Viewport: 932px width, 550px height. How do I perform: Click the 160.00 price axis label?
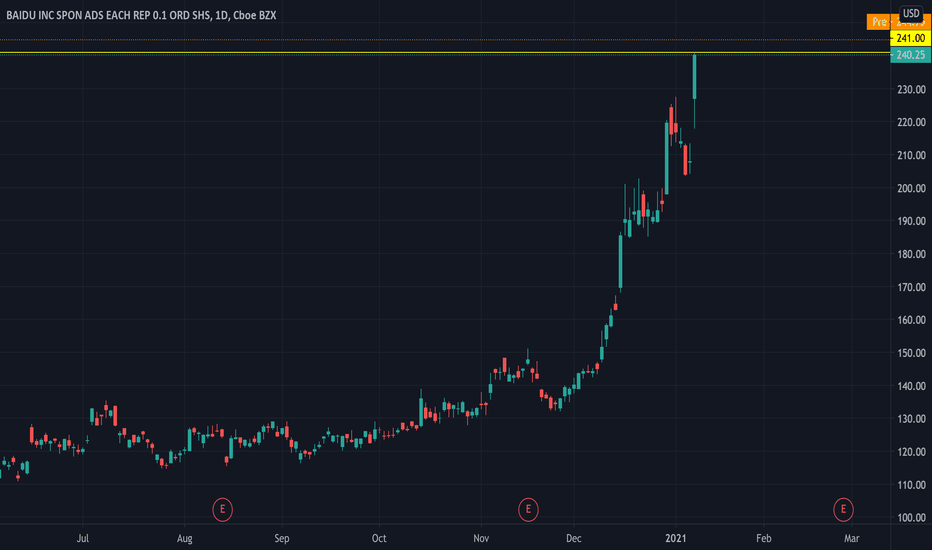click(911, 320)
